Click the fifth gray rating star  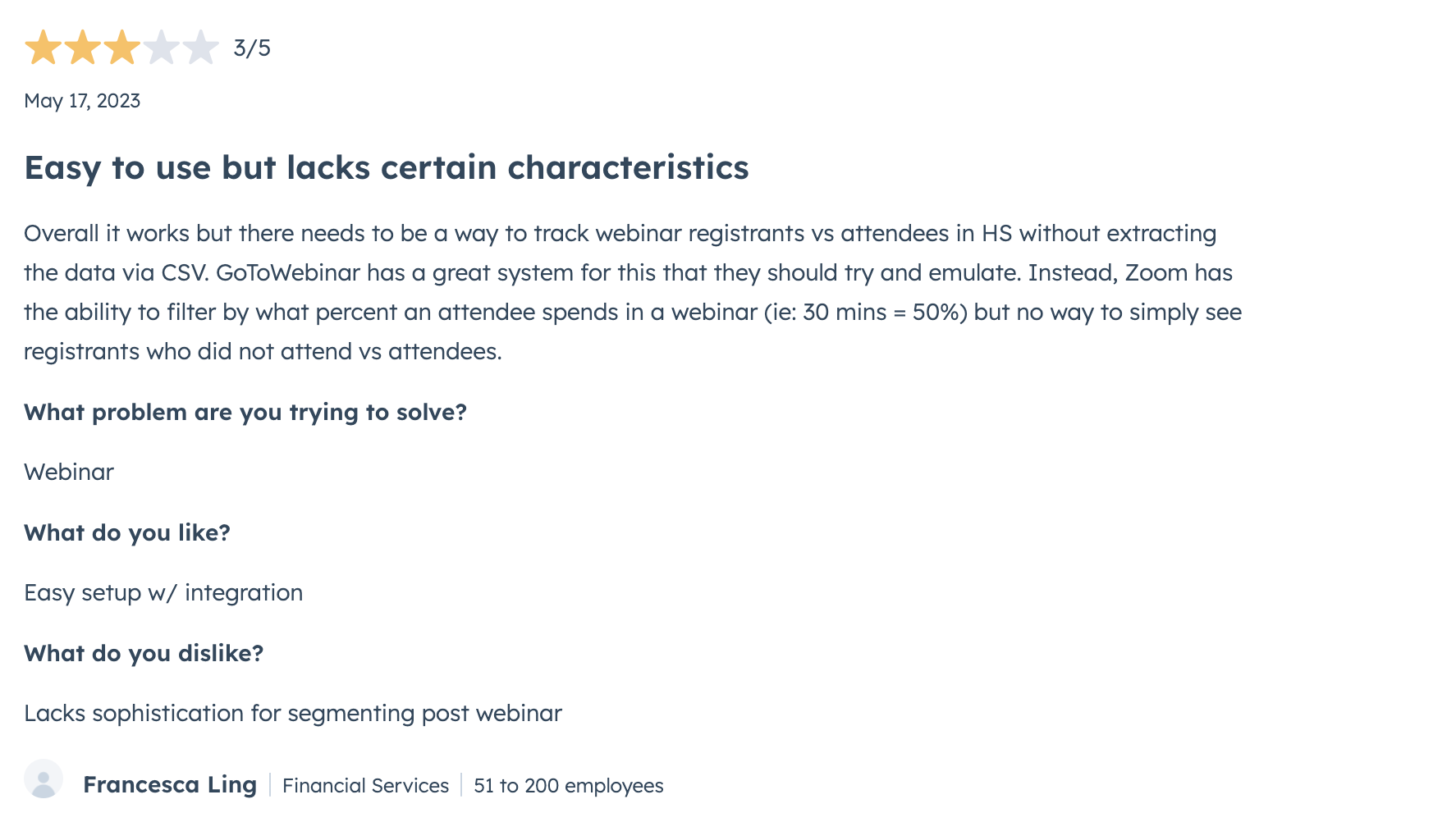[x=201, y=48]
